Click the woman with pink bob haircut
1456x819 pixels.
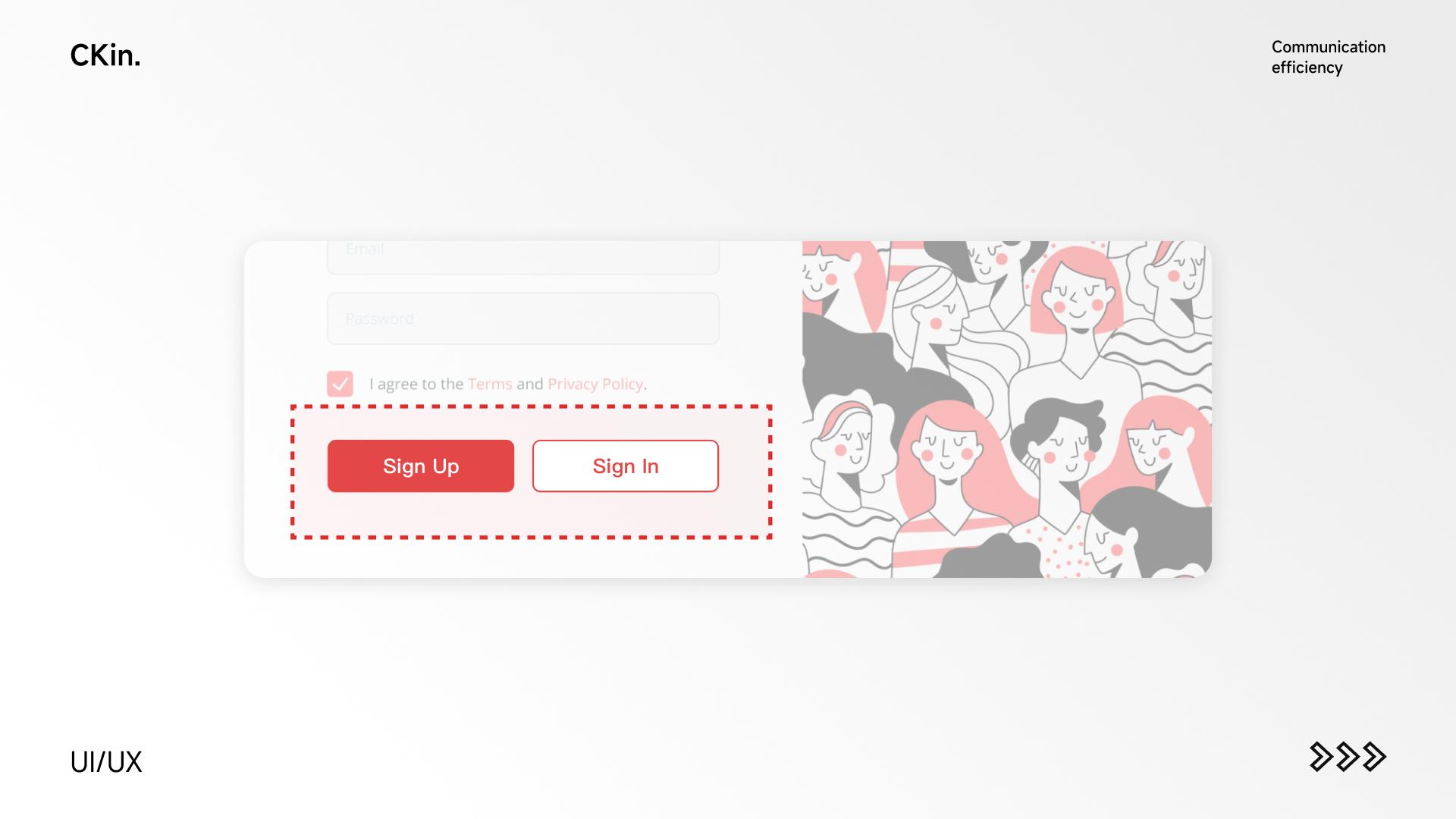(x=1077, y=292)
